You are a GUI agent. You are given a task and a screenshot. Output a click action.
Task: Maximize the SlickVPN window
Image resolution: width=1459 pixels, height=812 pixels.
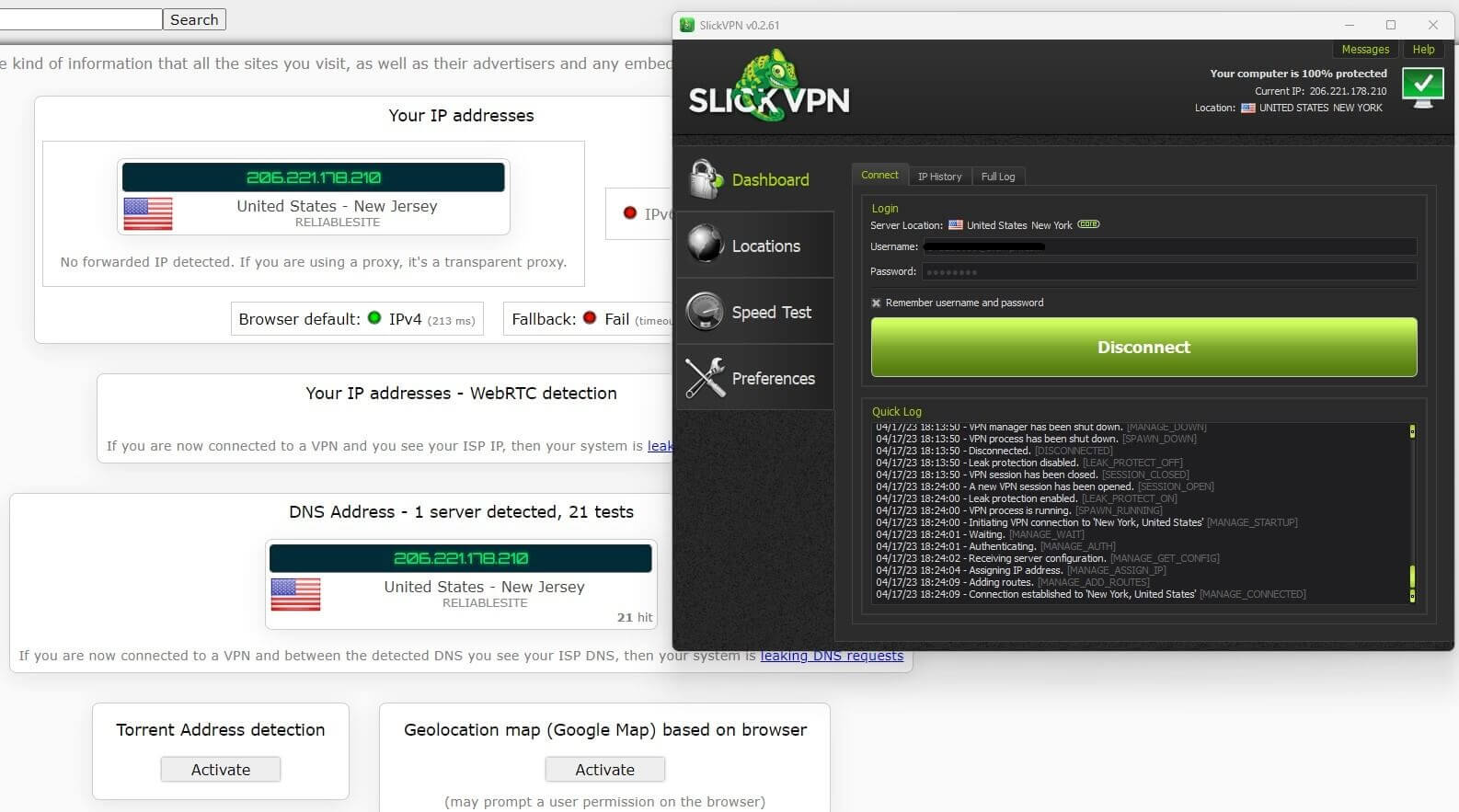(x=1391, y=25)
